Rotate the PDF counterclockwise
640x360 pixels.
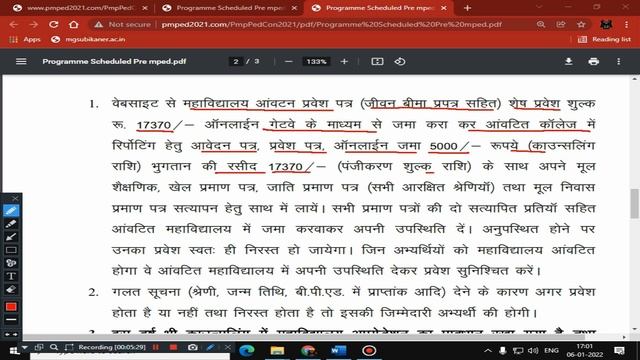coord(400,61)
